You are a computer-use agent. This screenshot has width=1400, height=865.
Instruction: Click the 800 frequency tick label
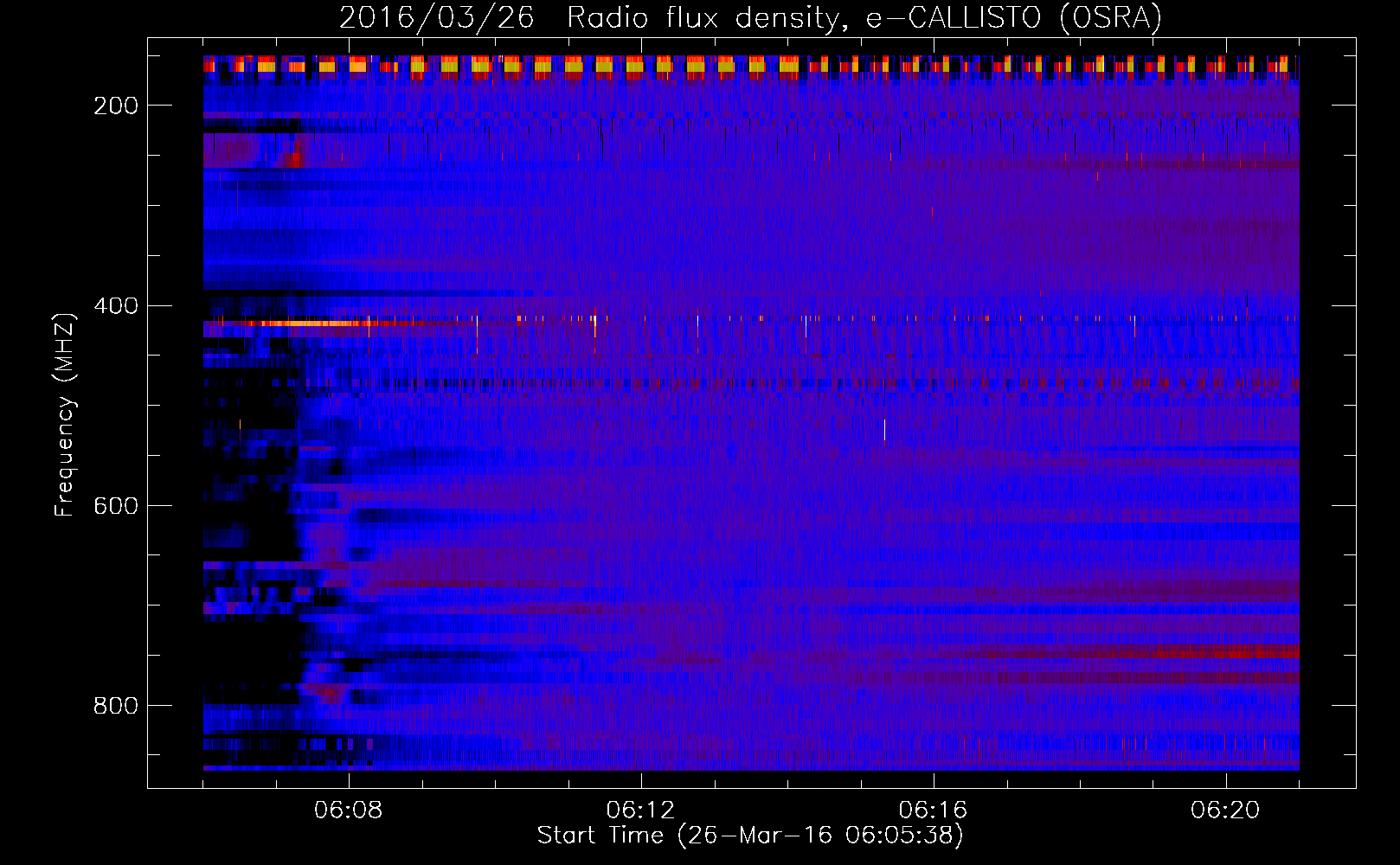(x=116, y=706)
